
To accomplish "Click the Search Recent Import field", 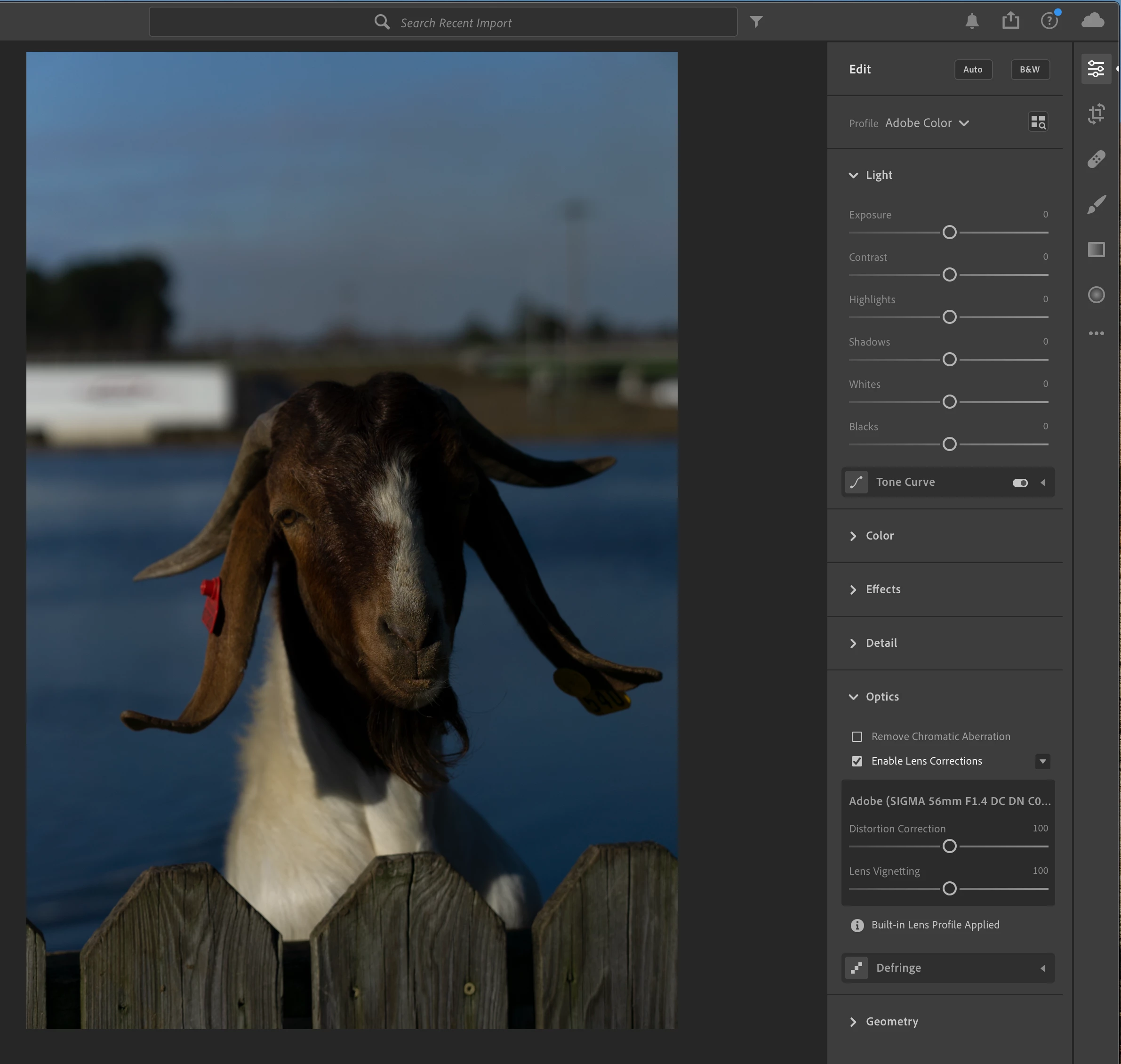I will [443, 23].
